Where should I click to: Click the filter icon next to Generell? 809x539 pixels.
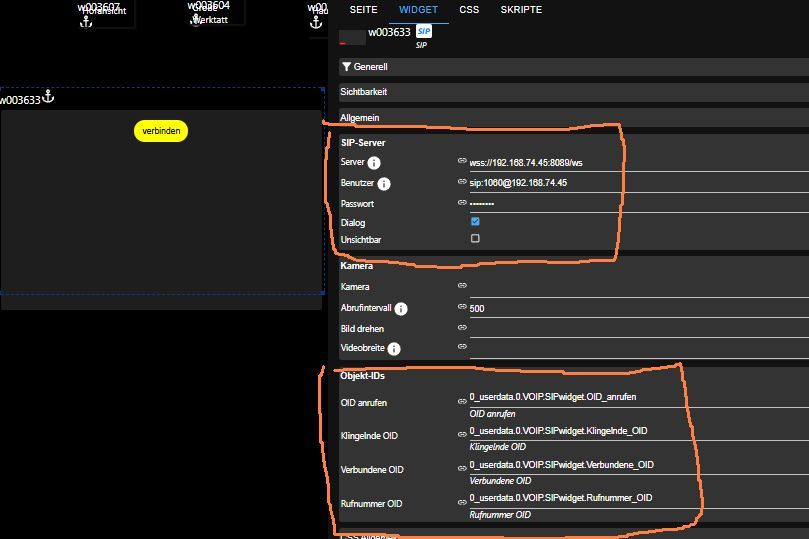(347, 67)
